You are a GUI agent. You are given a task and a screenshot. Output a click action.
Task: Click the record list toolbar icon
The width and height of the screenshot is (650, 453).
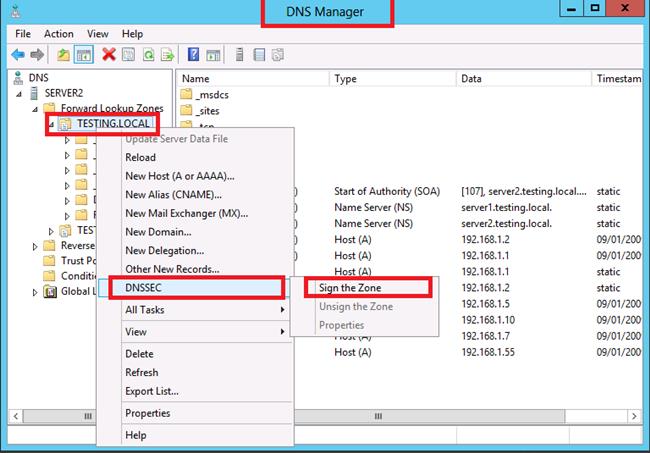259,55
